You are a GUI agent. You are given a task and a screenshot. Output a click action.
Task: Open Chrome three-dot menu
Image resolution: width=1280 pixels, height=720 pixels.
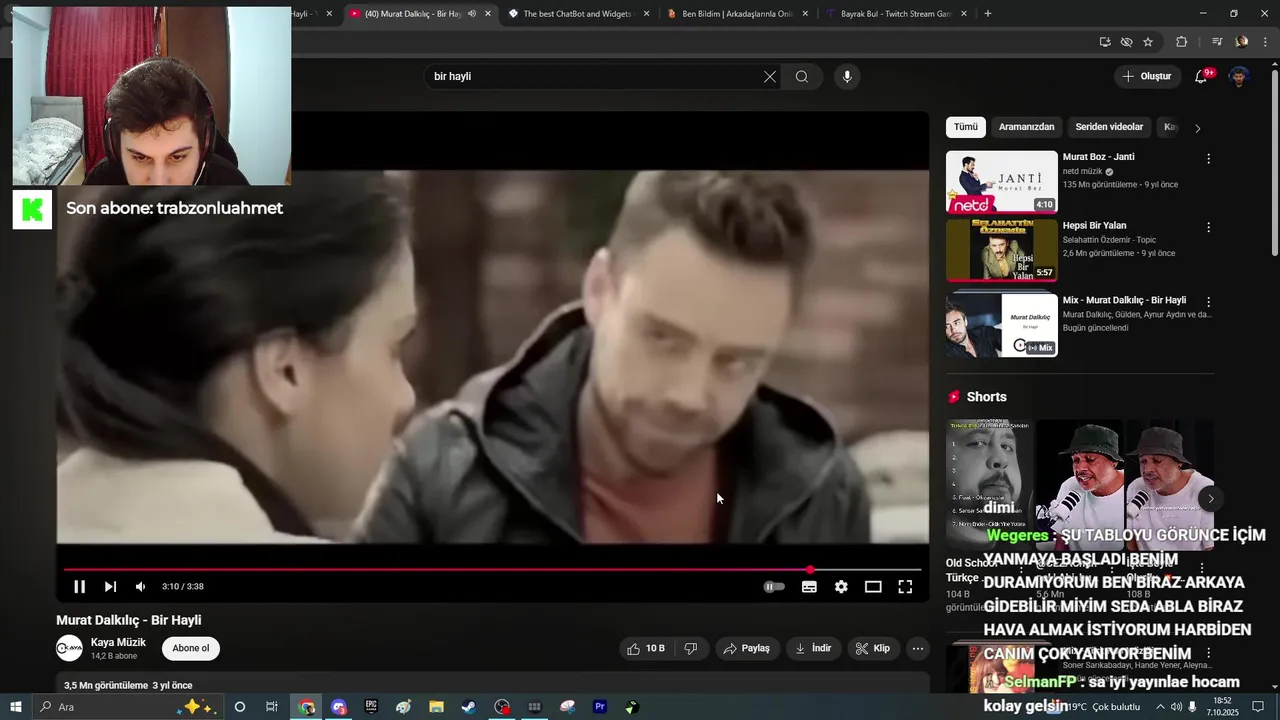(1265, 42)
